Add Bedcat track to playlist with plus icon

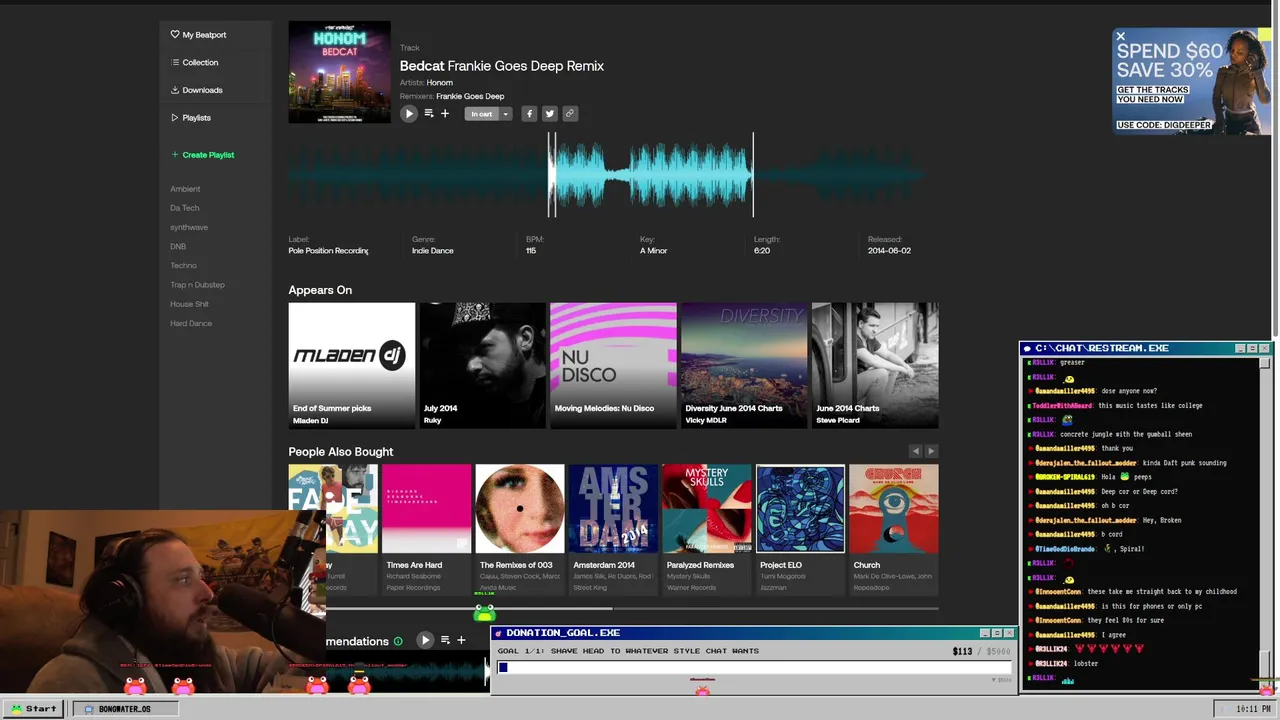445,114
